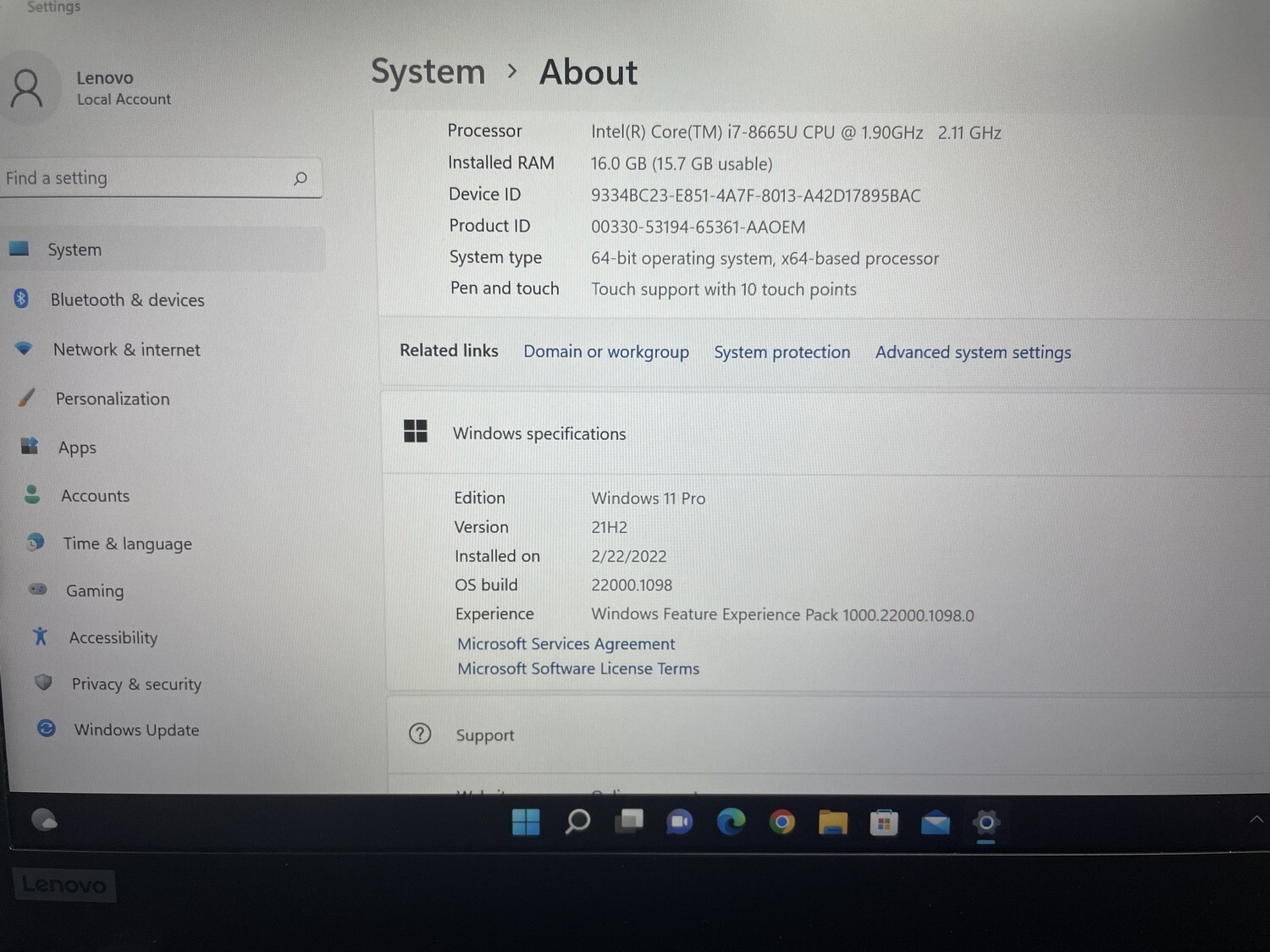Image resolution: width=1270 pixels, height=952 pixels.
Task: Open Windows Update page
Action: [x=136, y=729]
